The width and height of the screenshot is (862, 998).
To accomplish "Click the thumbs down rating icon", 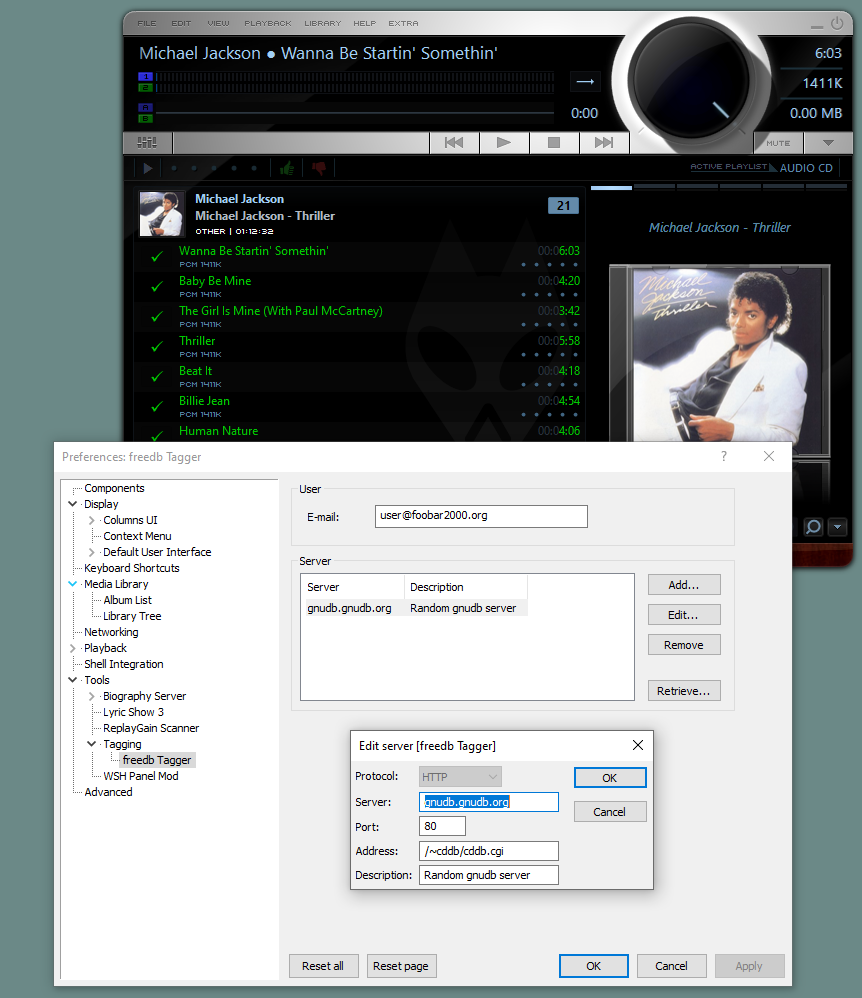I will [x=319, y=168].
